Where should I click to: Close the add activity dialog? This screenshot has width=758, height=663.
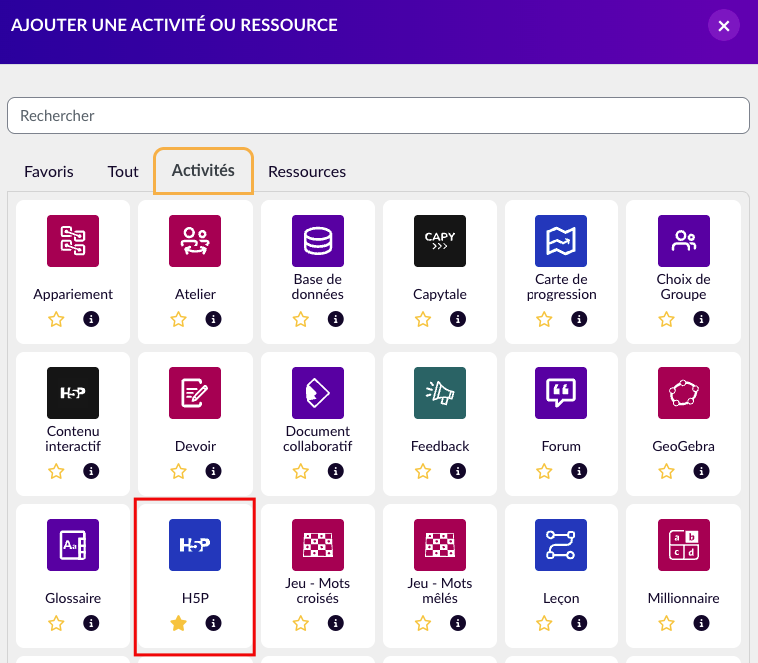(724, 25)
